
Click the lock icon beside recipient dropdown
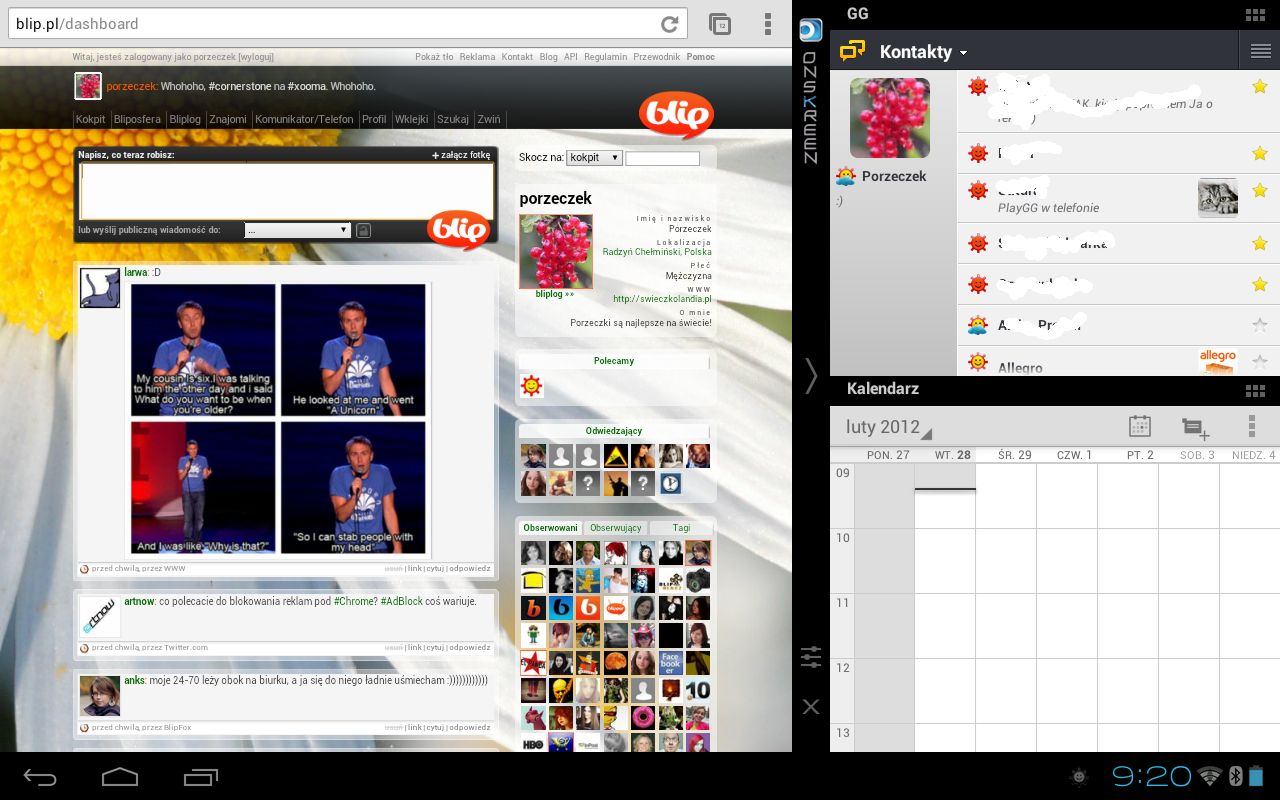(363, 231)
